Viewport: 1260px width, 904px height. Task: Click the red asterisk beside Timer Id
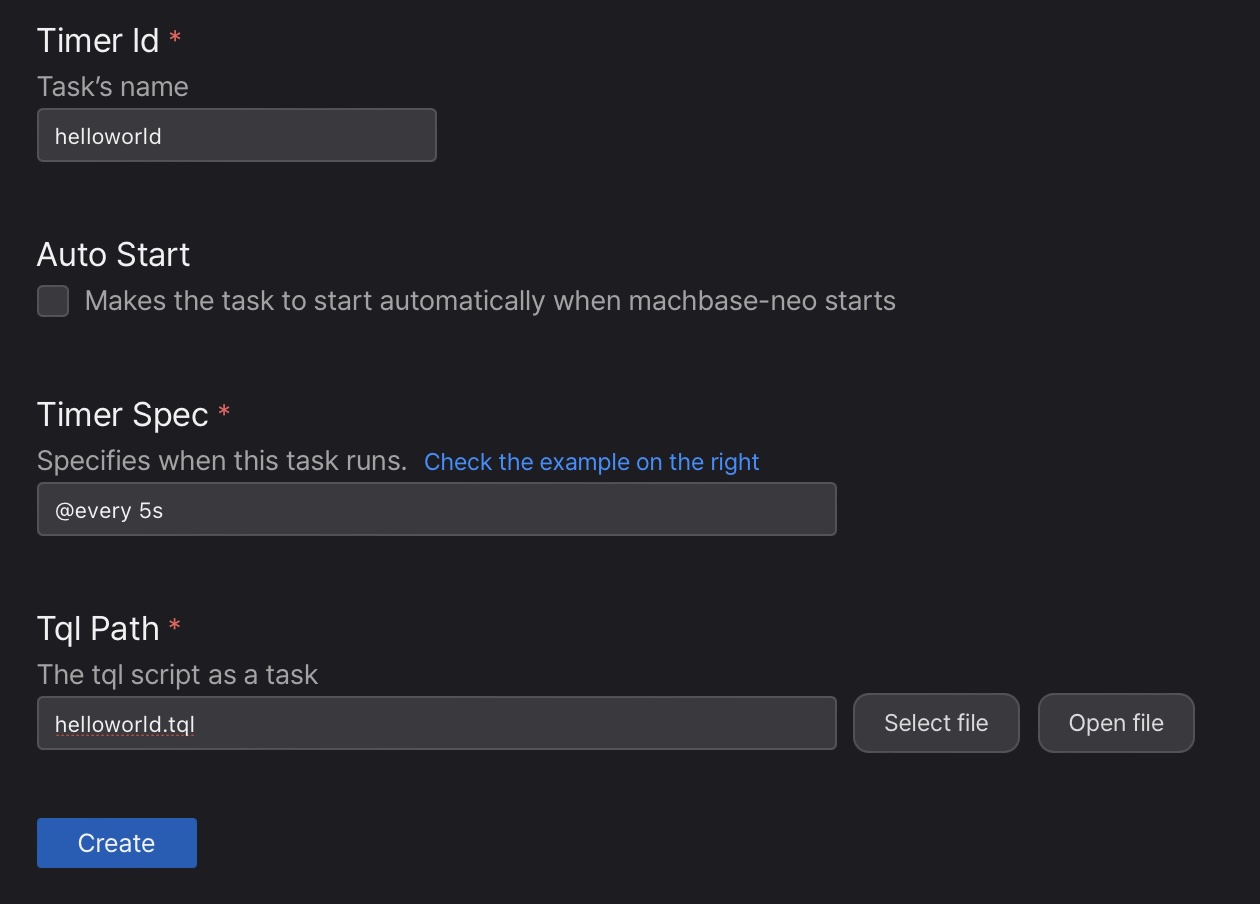[175, 38]
